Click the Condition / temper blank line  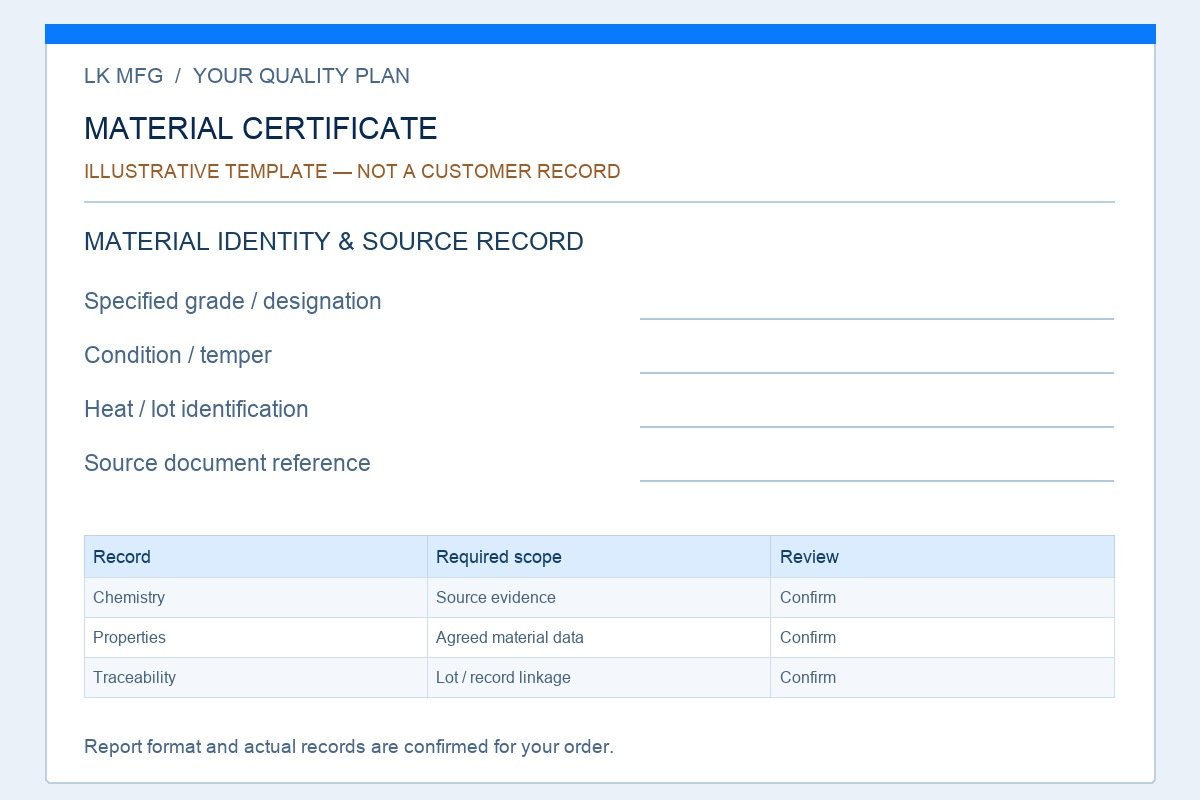(x=877, y=372)
